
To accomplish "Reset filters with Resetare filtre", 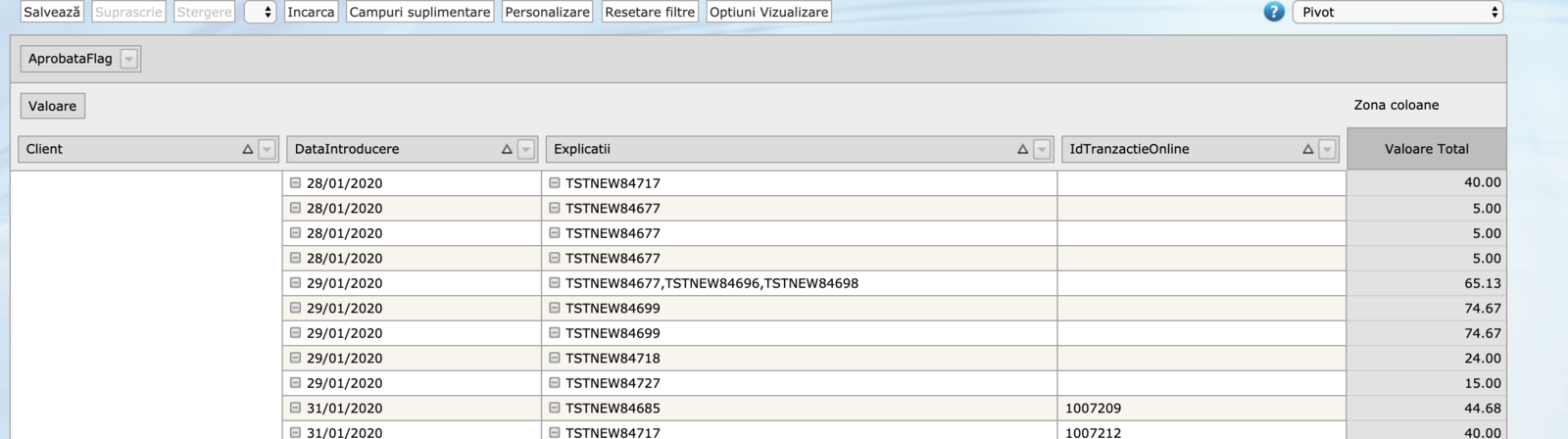I will click(650, 12).
